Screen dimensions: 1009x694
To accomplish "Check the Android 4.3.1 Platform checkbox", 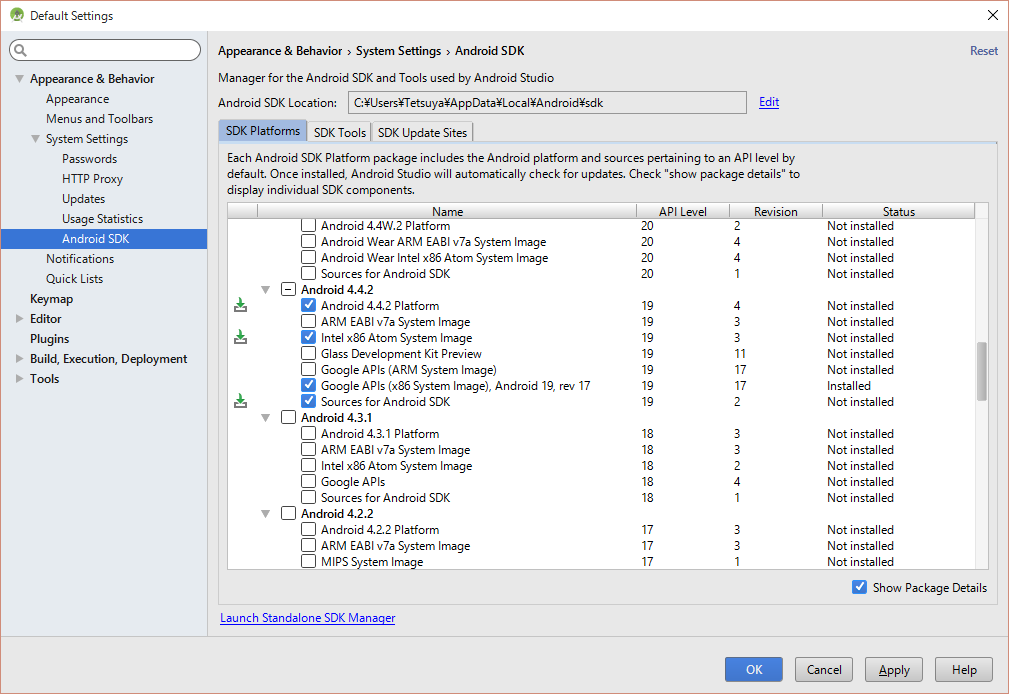I will click(309, 433).
